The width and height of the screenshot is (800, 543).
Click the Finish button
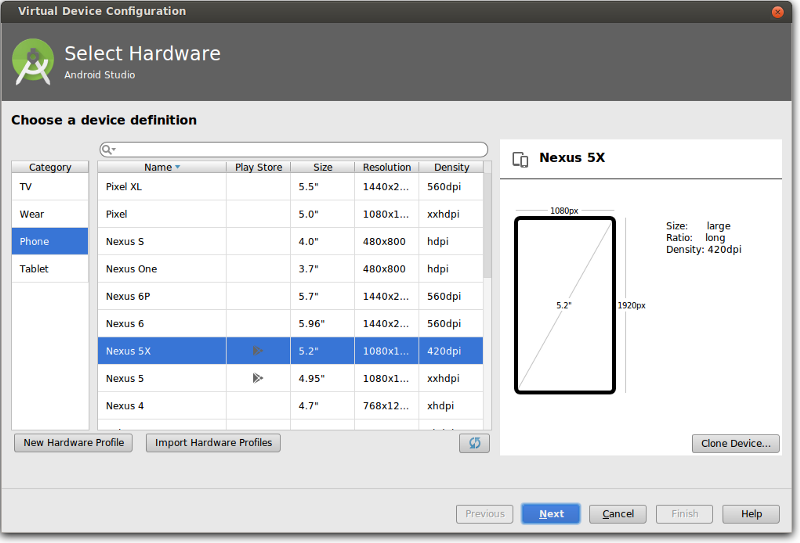pos(684,514)
